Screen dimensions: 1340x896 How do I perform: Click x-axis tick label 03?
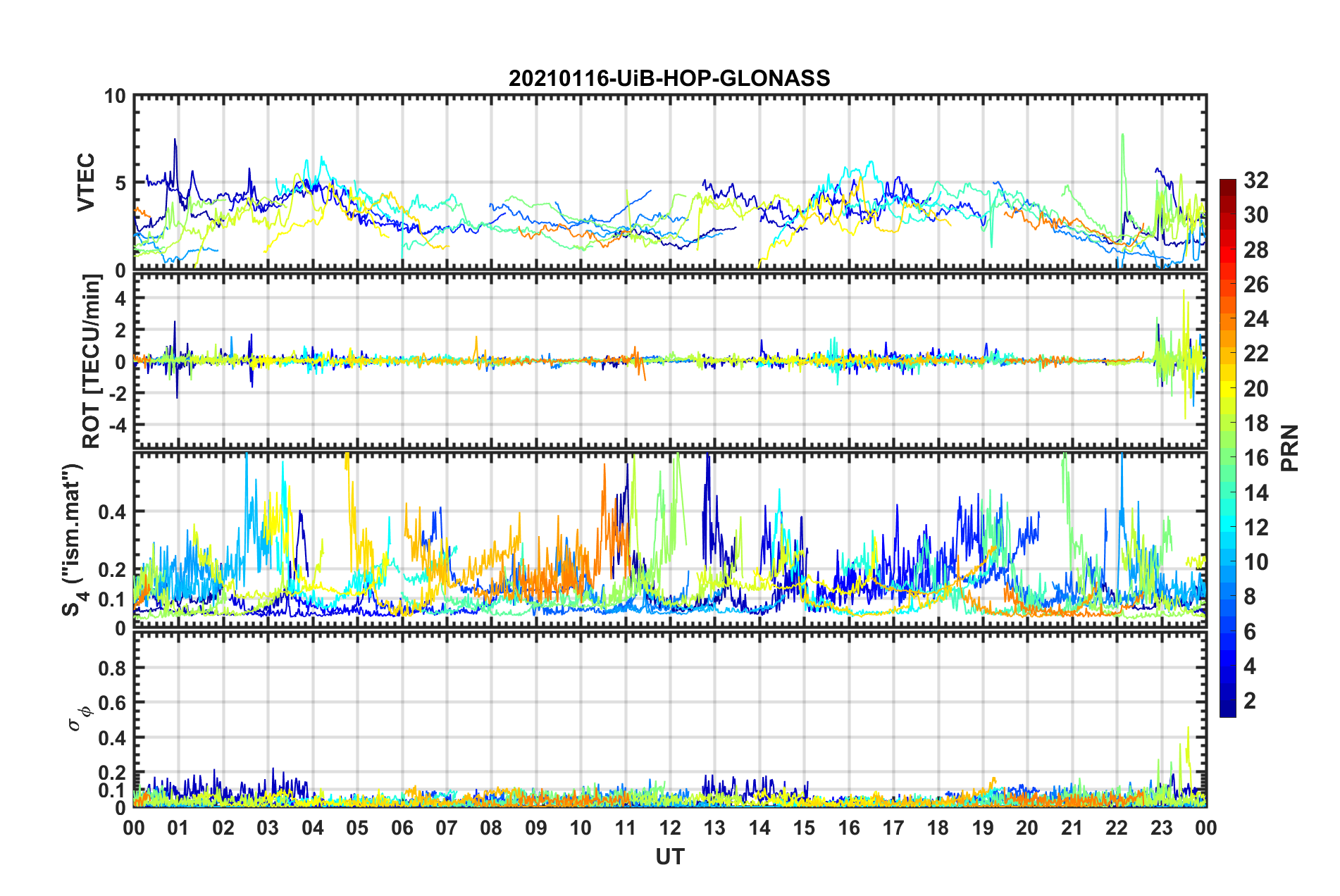click(268, 828)
